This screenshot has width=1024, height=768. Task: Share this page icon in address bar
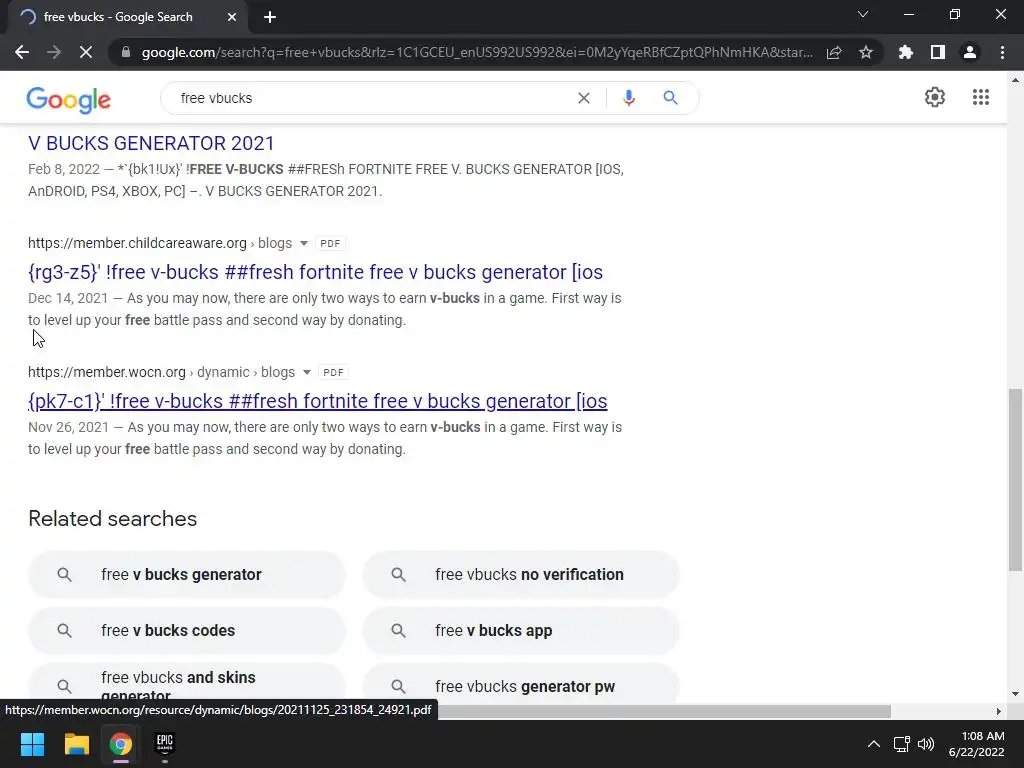834,52
